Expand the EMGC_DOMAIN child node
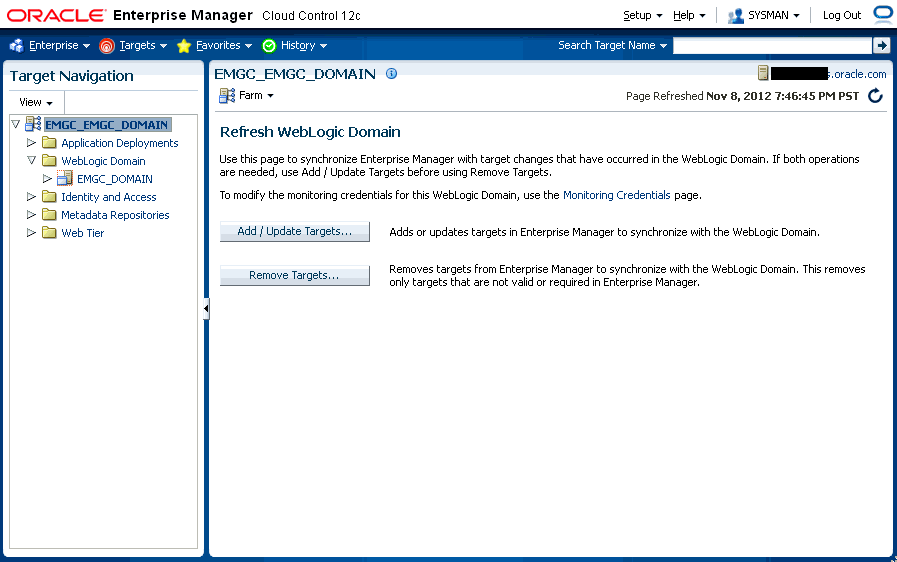Image resolution: width=897 pixels, height=562 pixels. click(x=47, y=179)
